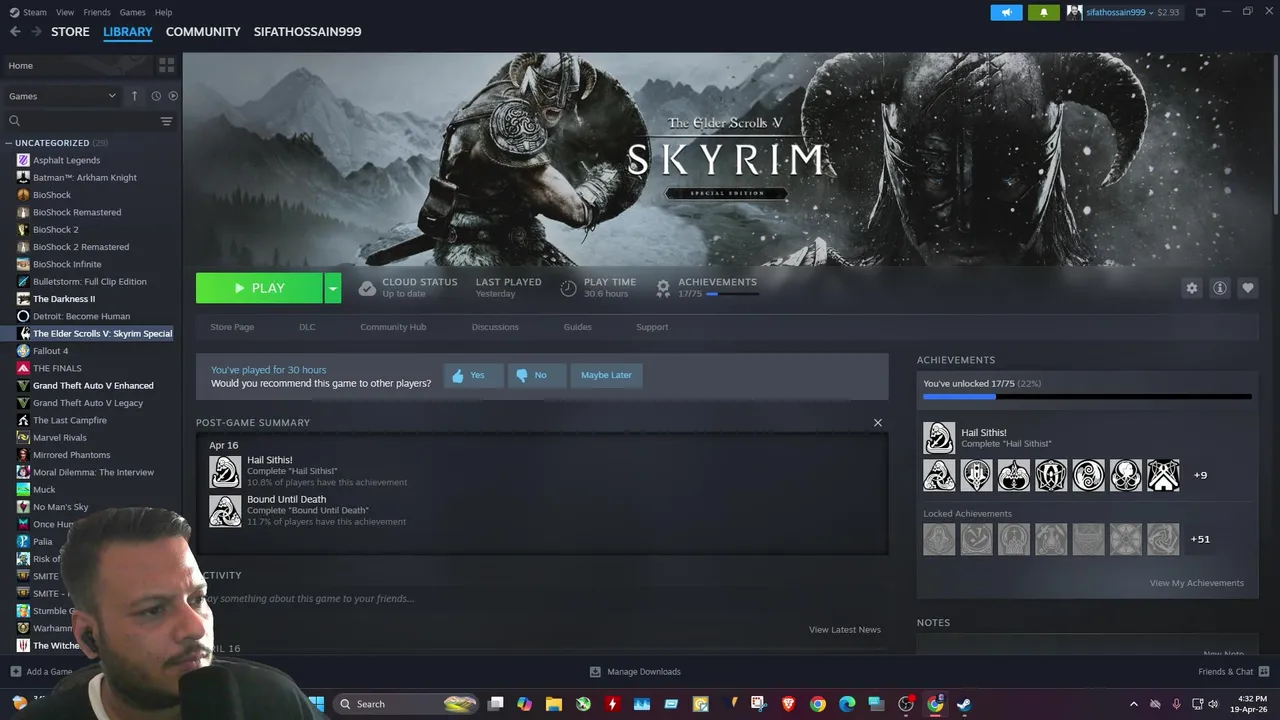The width and height of the screenshot is (1280, 720).
Task: Click the announcements megaphone button
Action: 1006,12
